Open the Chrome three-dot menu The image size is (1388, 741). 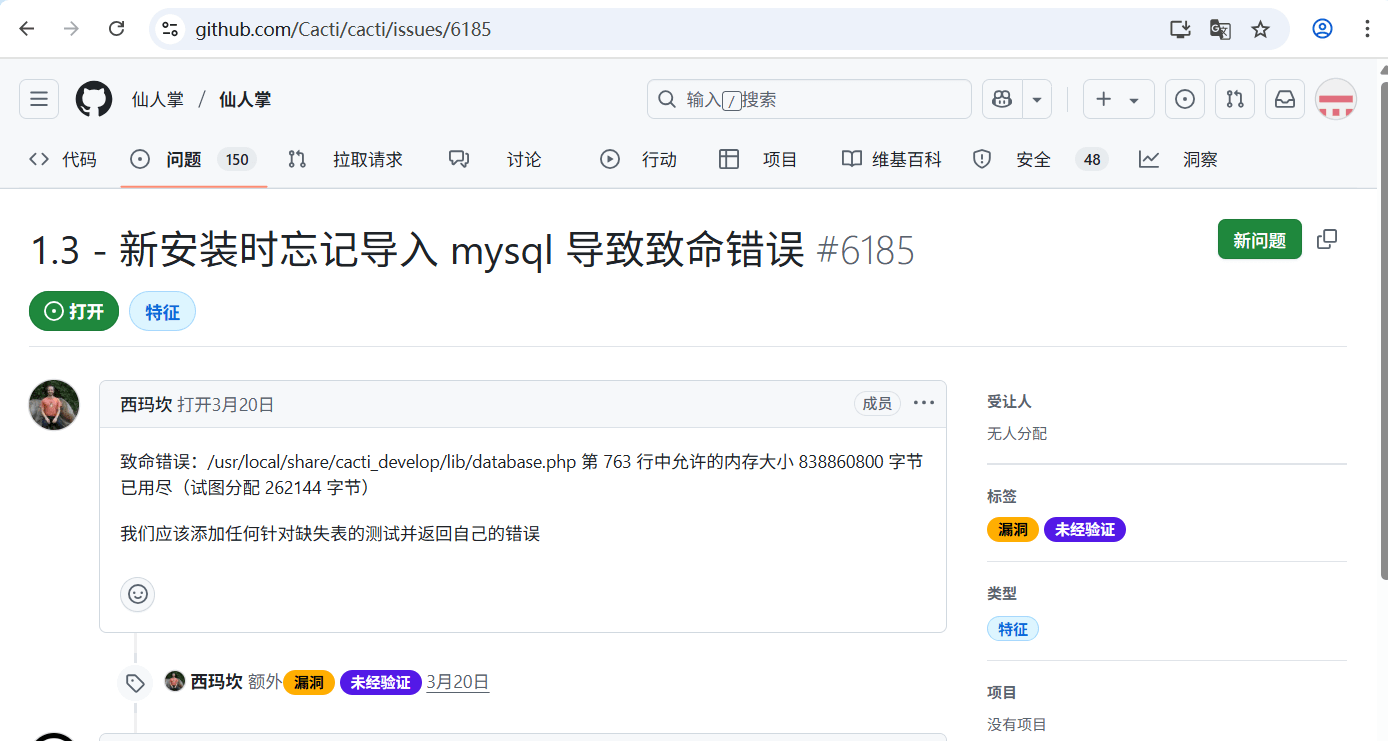pos(1367,29)
